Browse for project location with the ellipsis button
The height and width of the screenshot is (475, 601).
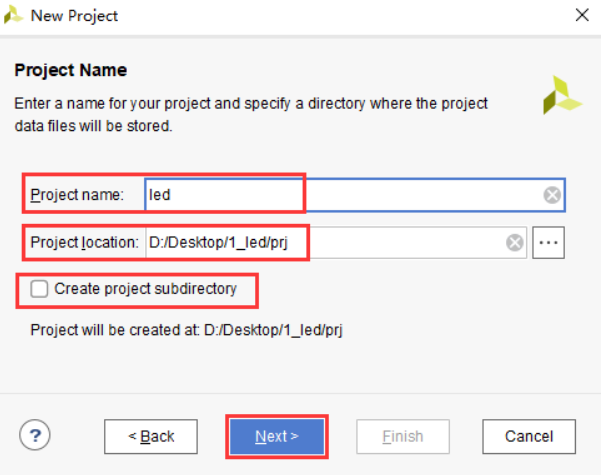tap(549, 242)
